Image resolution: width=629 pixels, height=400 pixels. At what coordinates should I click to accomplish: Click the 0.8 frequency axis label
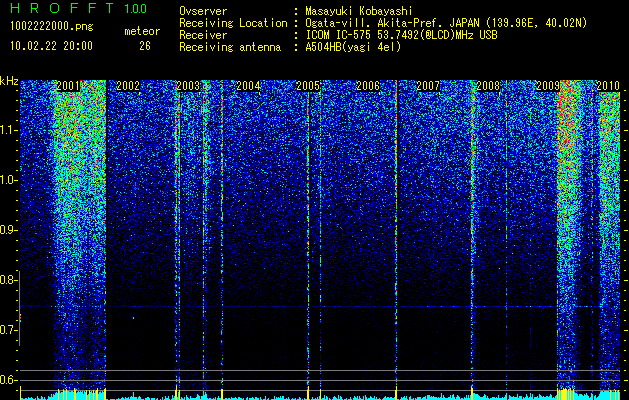(x=6, y=280)
